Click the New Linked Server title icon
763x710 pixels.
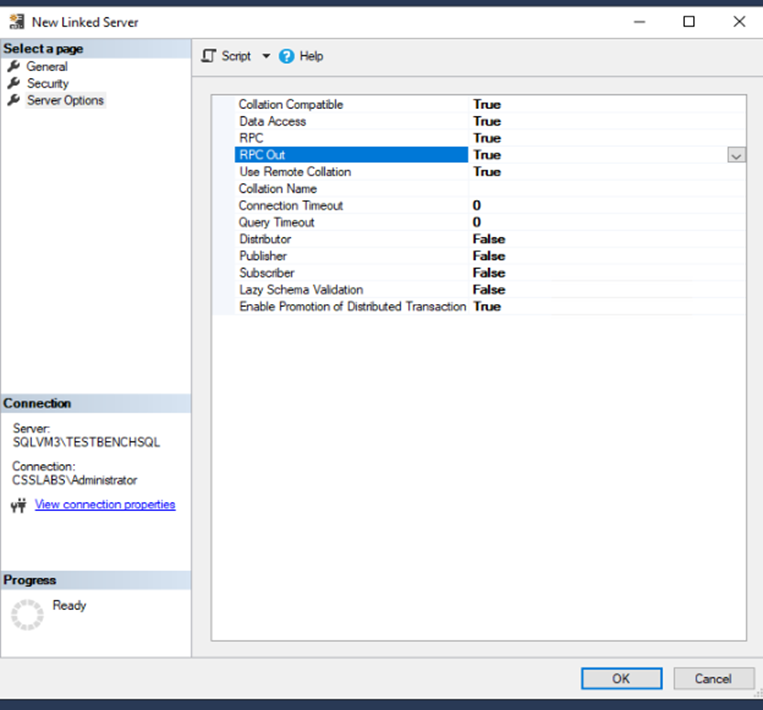point(17,21)
